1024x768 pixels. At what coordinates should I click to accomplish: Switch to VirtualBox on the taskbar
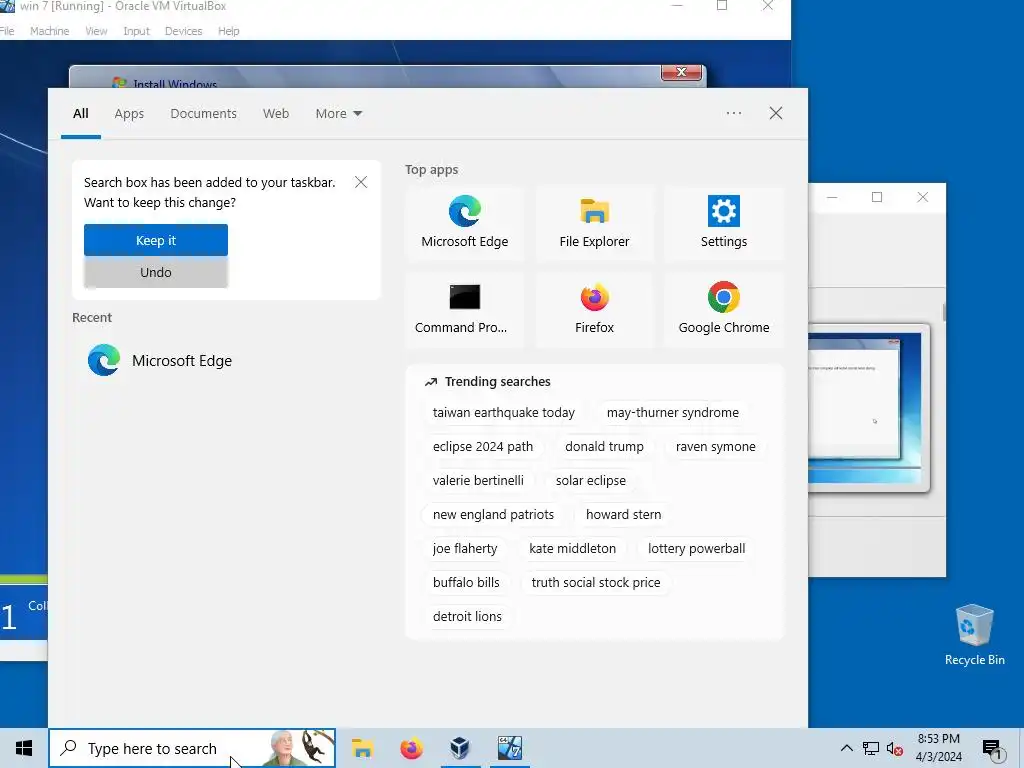[x=460, y=748]
